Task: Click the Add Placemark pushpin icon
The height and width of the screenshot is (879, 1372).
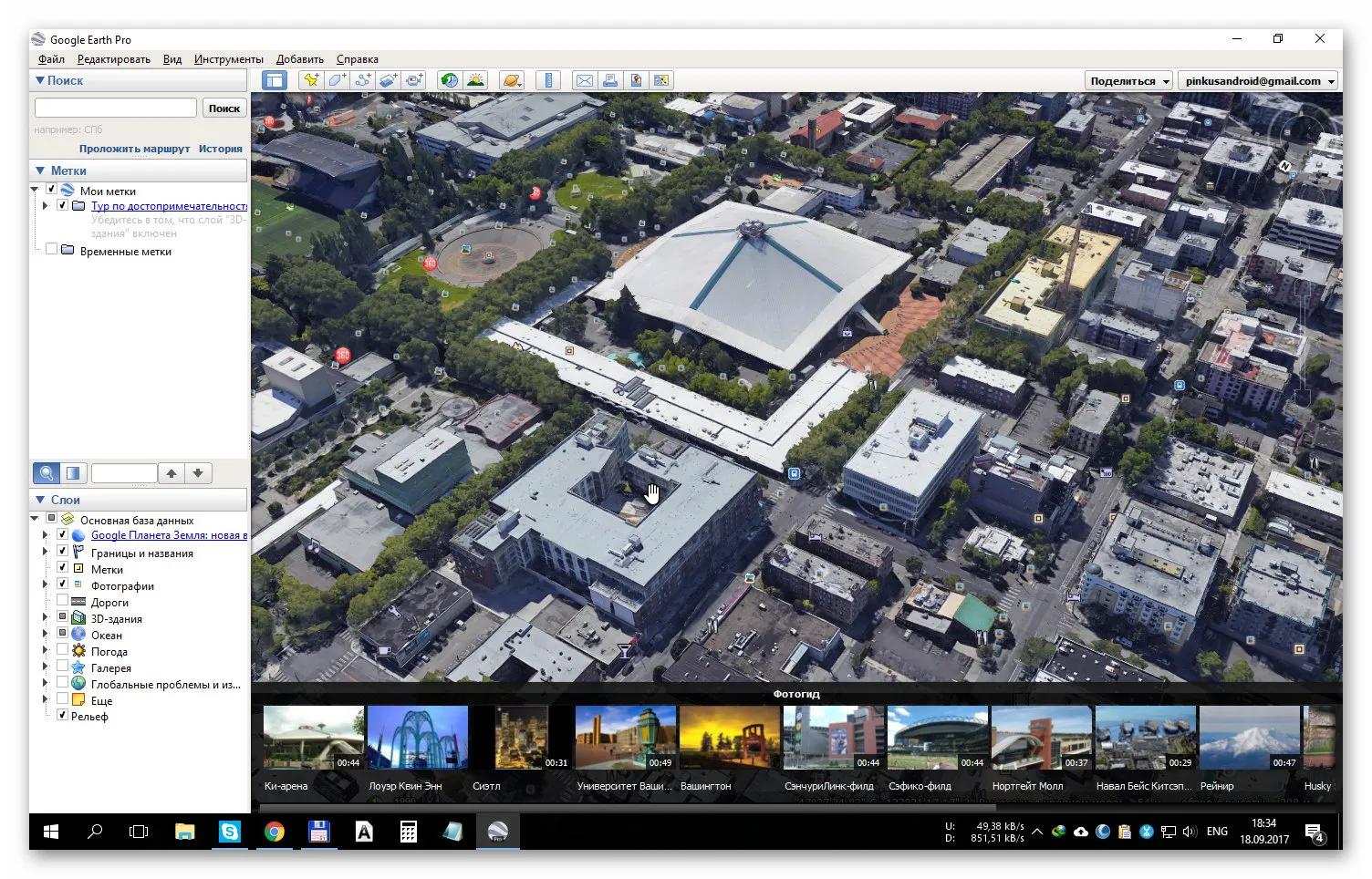Action: [x=311, y=80]
